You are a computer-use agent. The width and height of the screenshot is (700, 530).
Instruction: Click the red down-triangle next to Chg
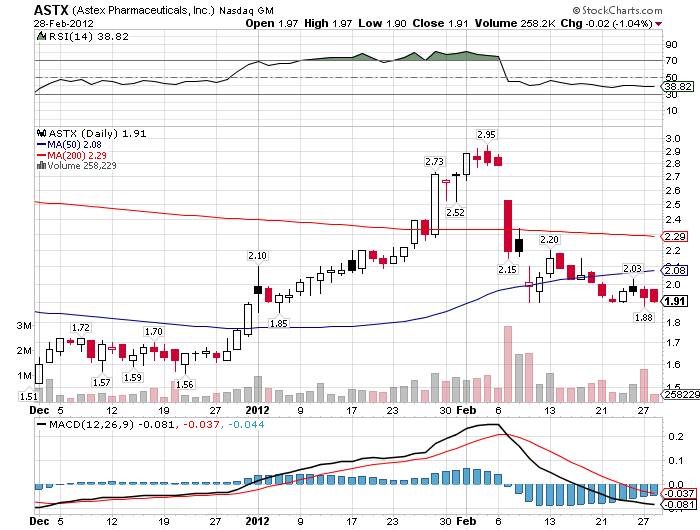[x=659, y=24]
